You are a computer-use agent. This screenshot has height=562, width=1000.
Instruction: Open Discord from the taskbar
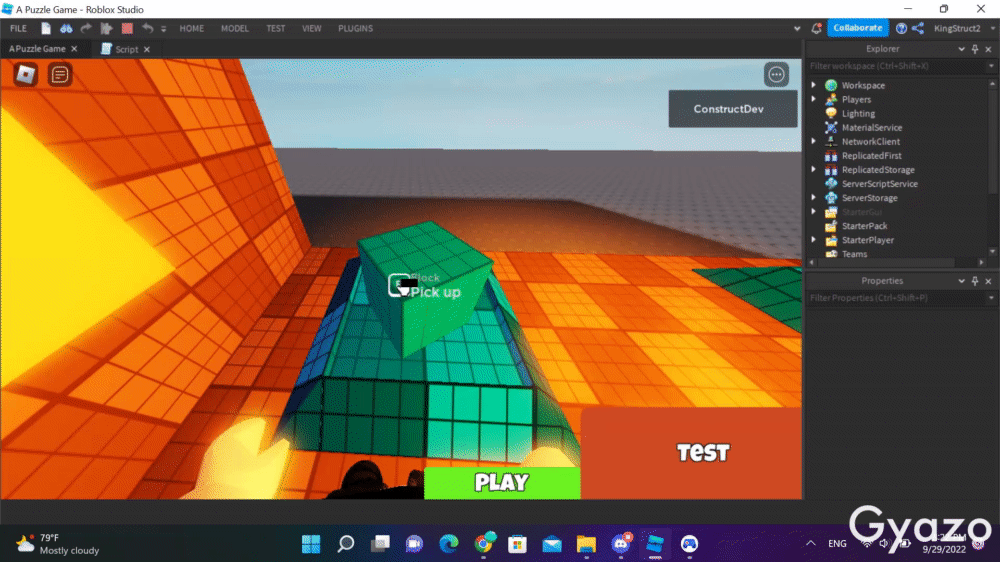(621, 544)
